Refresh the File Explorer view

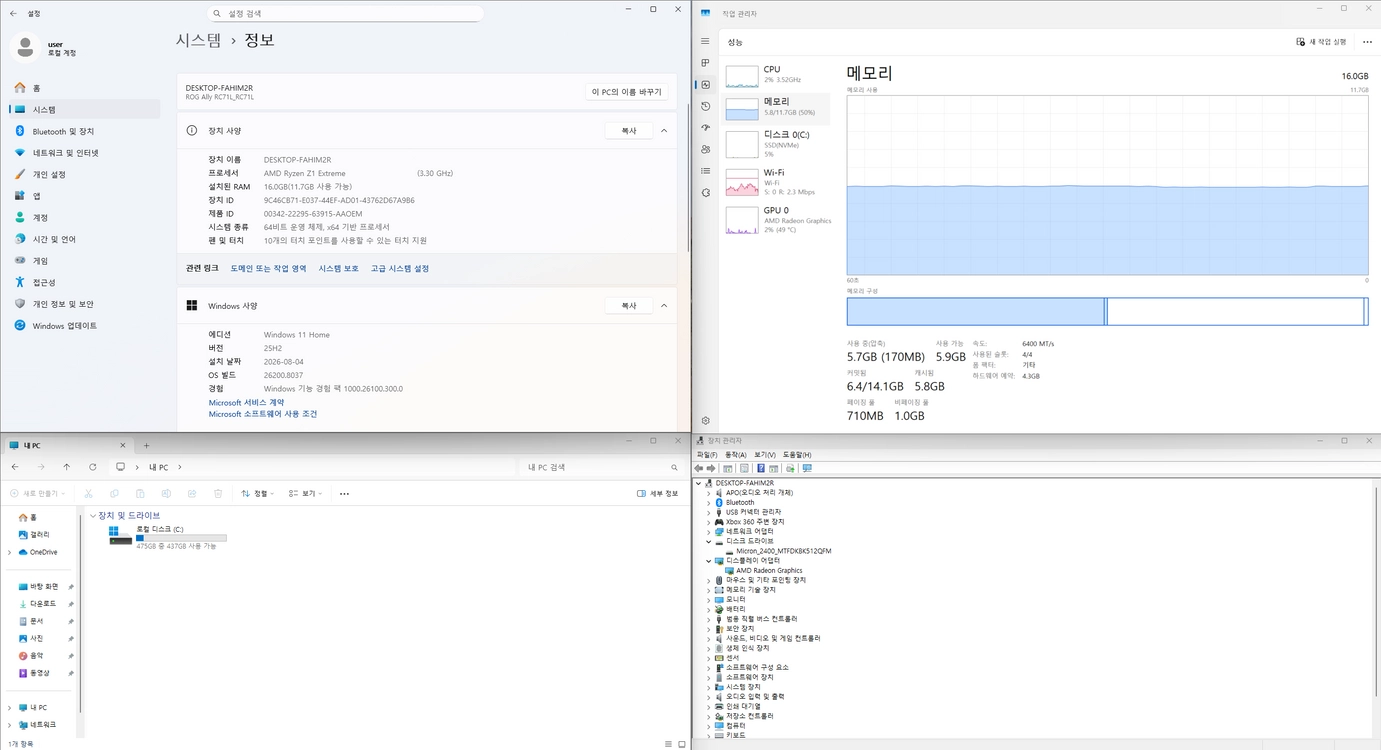tap(93, 467)
